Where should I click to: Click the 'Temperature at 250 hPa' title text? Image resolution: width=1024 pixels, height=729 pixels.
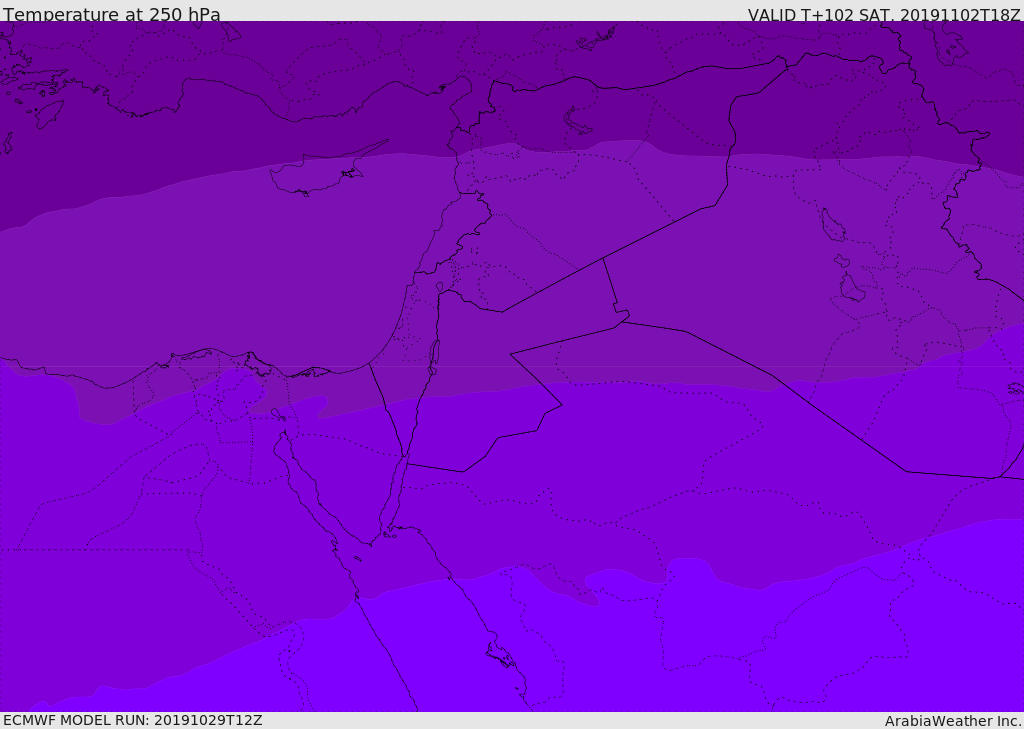[x=112, y=14]
